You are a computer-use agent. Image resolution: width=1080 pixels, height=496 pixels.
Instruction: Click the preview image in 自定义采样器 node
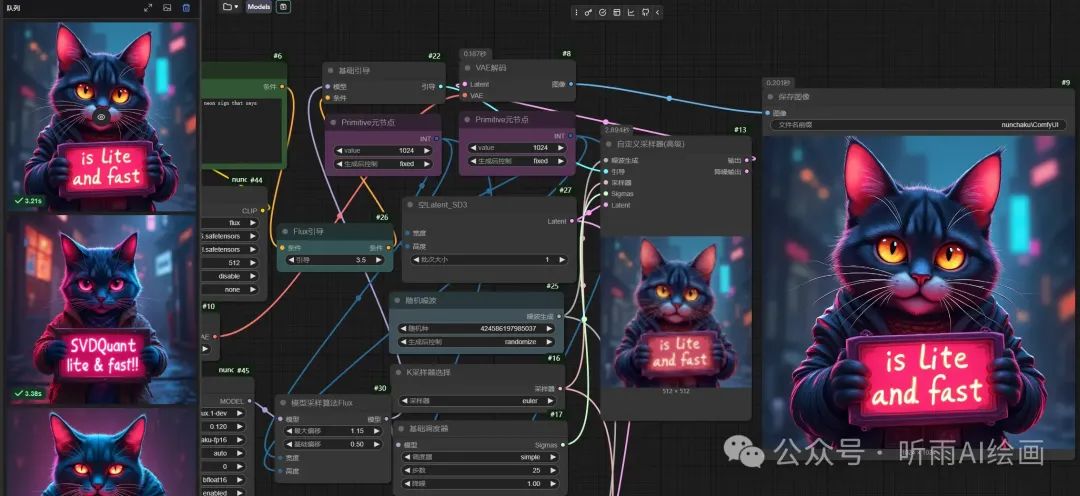tap(676, 311)
